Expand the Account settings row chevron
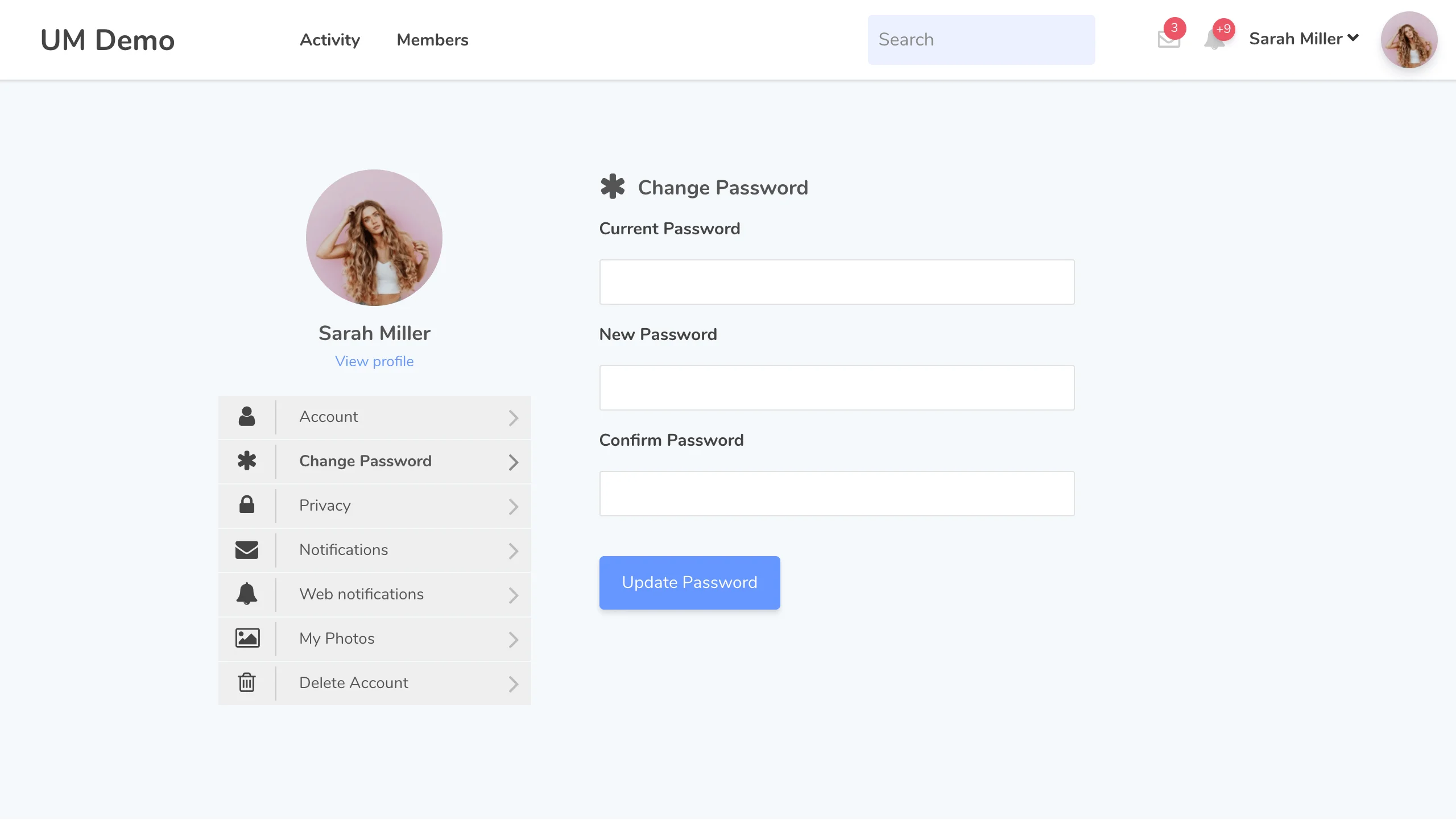The height and width of the screenshot is (820, 1456). [514, 418]
